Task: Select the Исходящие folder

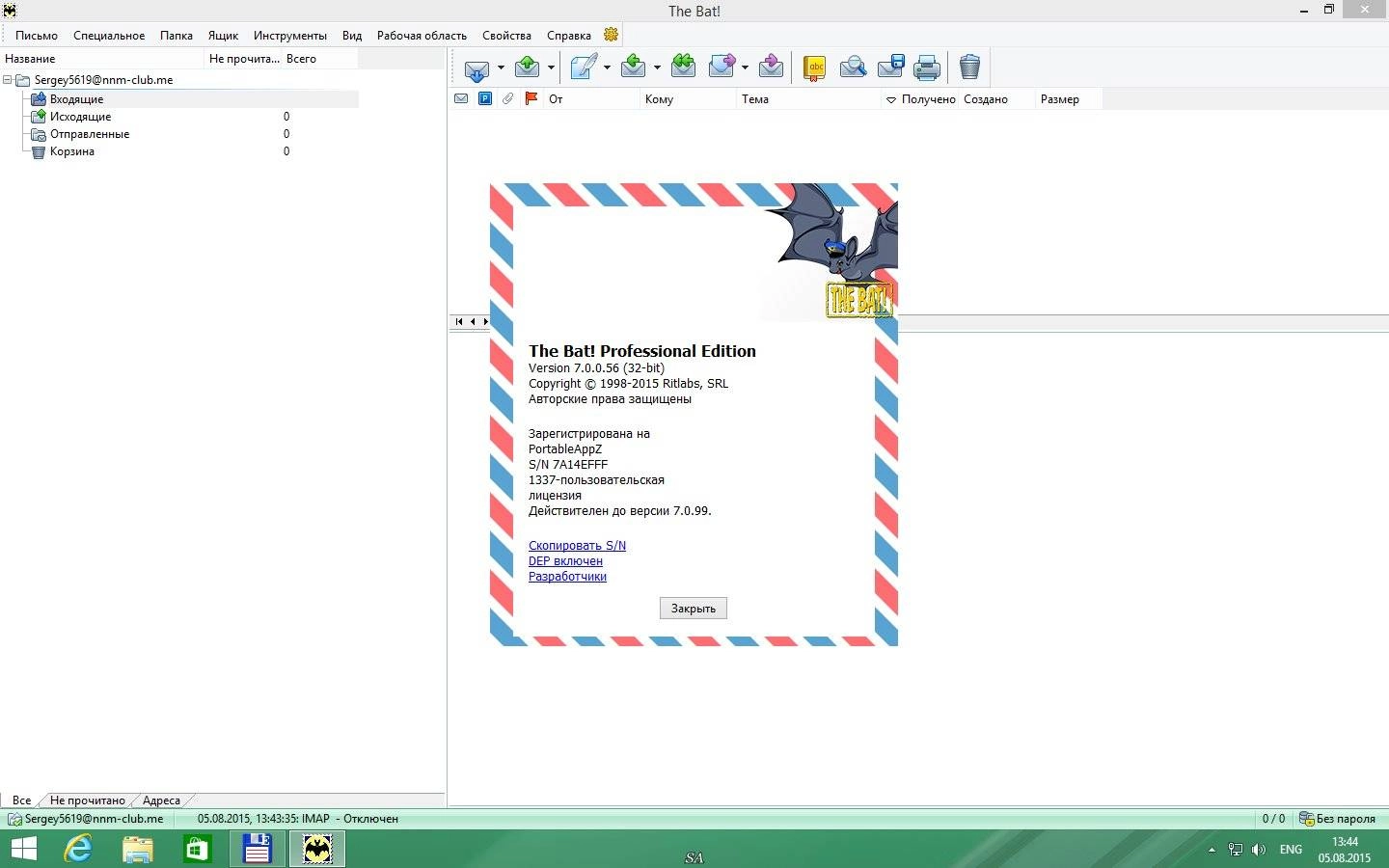Action: [x=80, y=116]
